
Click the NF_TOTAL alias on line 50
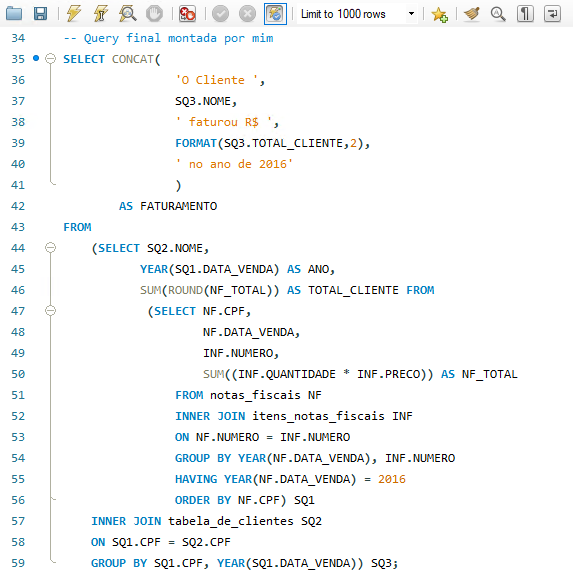pyautogui.click(x=490, y=374)
